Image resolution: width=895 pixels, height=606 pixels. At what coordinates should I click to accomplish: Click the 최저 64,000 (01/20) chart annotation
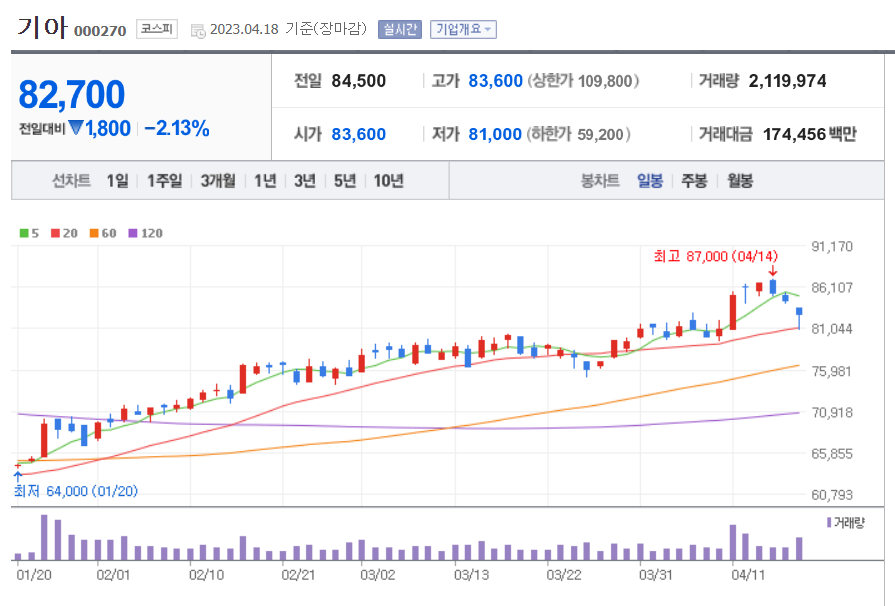pyautogui.click(x=75, y=491)
